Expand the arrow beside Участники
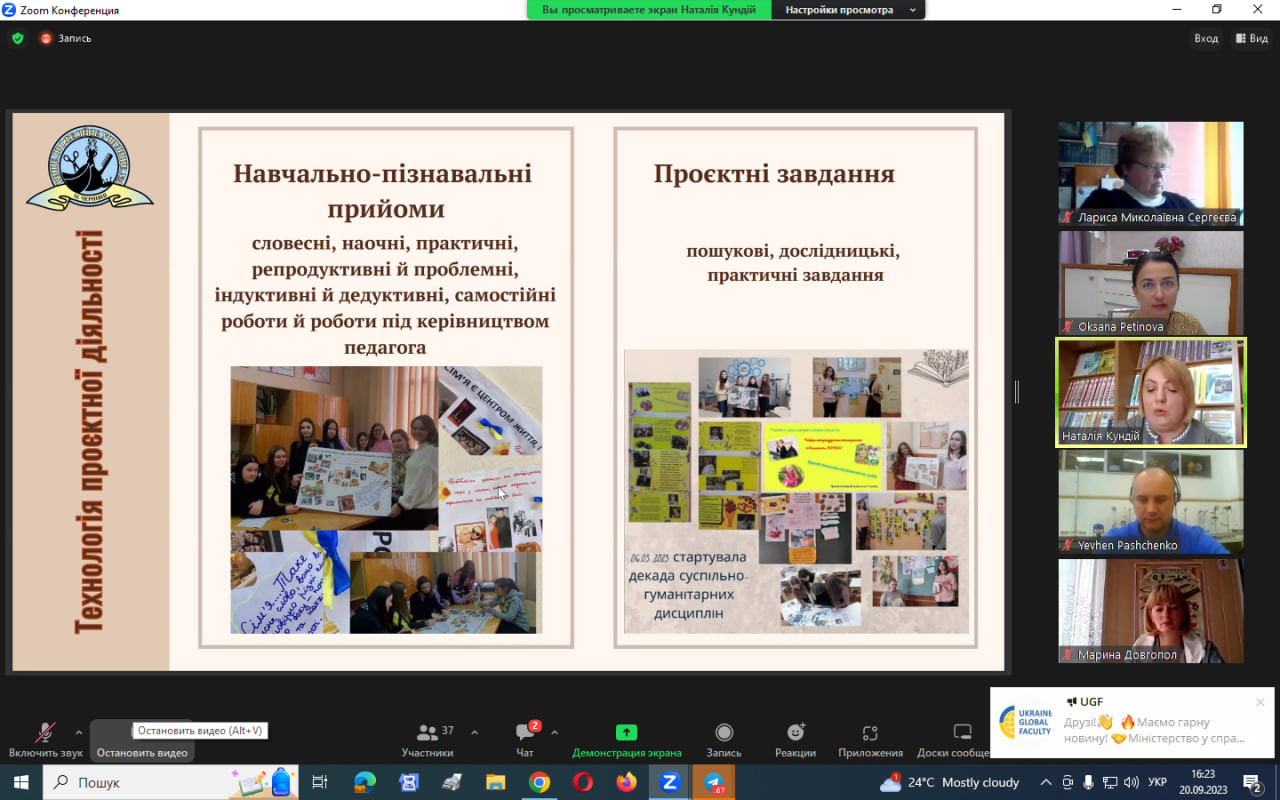 [474, 732]
